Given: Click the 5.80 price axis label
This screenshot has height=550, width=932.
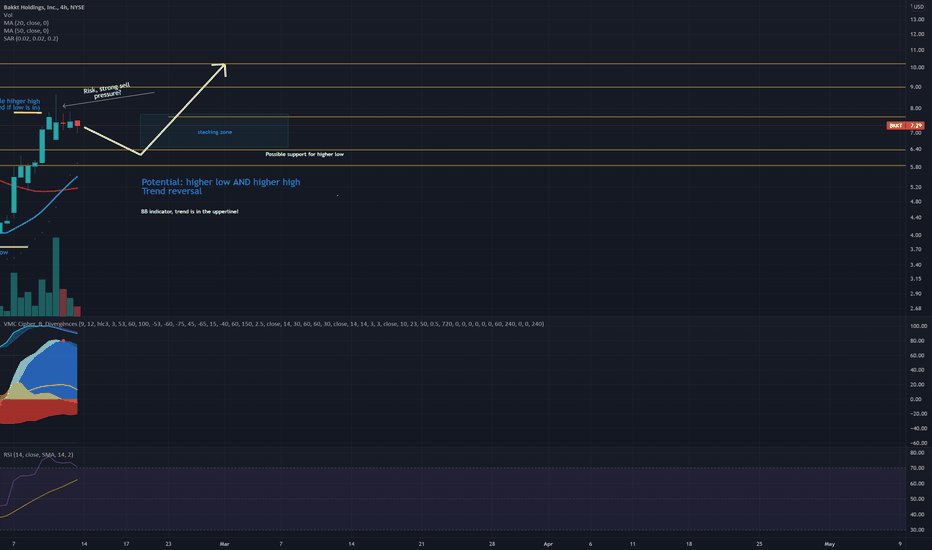Looking at the screenshot, I should [x=916, y=167].
